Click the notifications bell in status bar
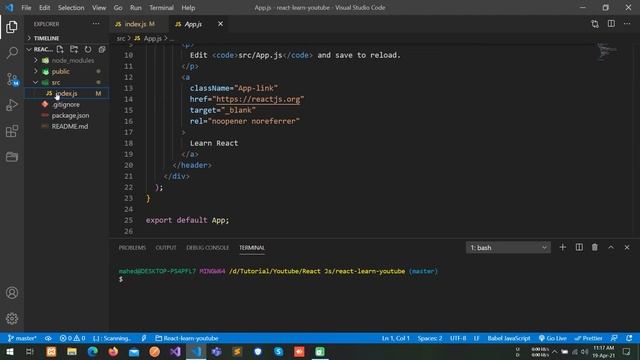Image resolution: width=640 pixels, height=360 pixels. click(x=629, y=338)
